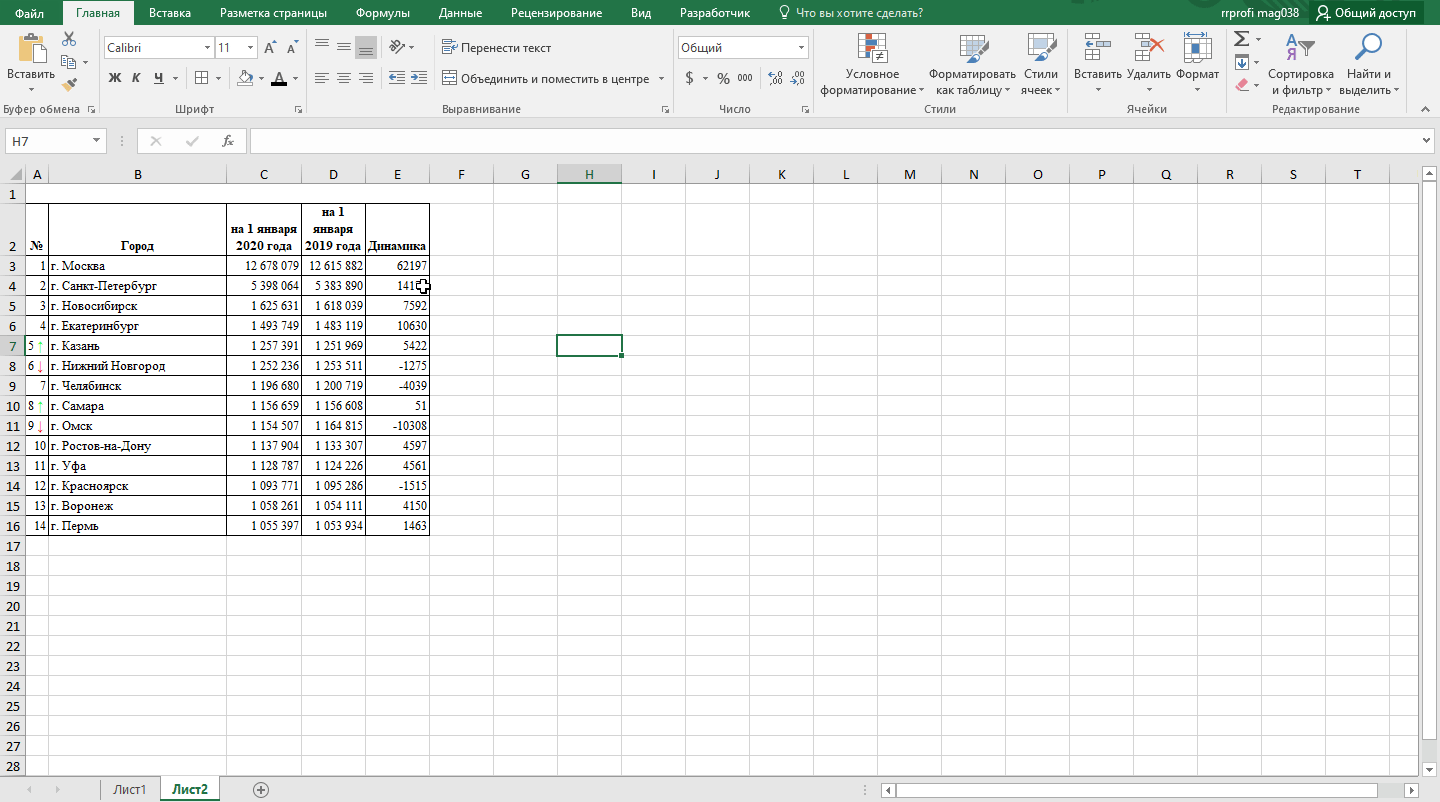Click the Clear eraser icon
This screenshot has height=802, width=1440.
point(1242,85)
